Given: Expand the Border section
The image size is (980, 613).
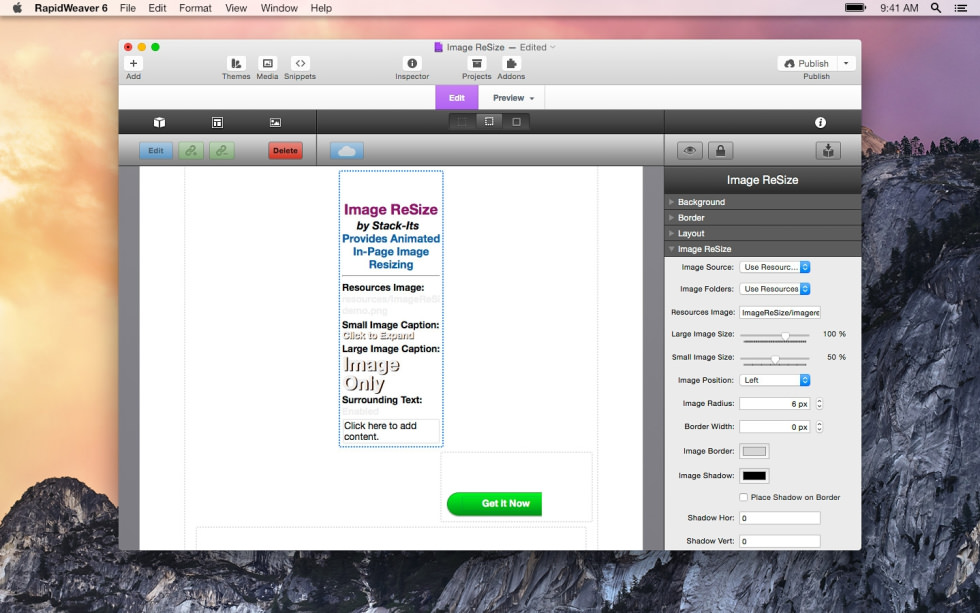Looking at the screenshot, I should tap(762, 217).
